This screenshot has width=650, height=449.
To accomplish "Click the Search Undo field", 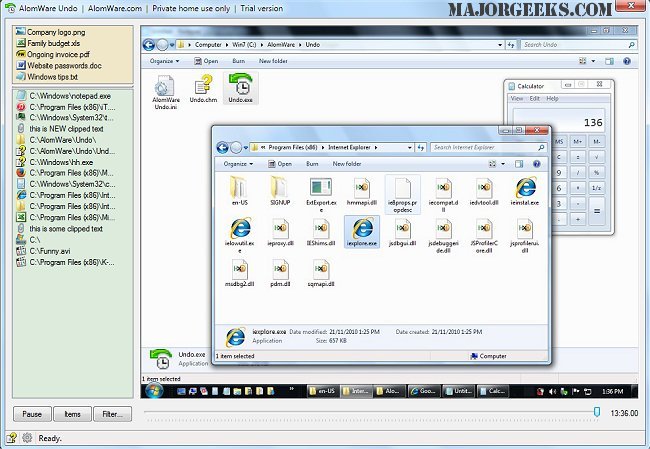I will pyautogui.click(x=579, y=45).
